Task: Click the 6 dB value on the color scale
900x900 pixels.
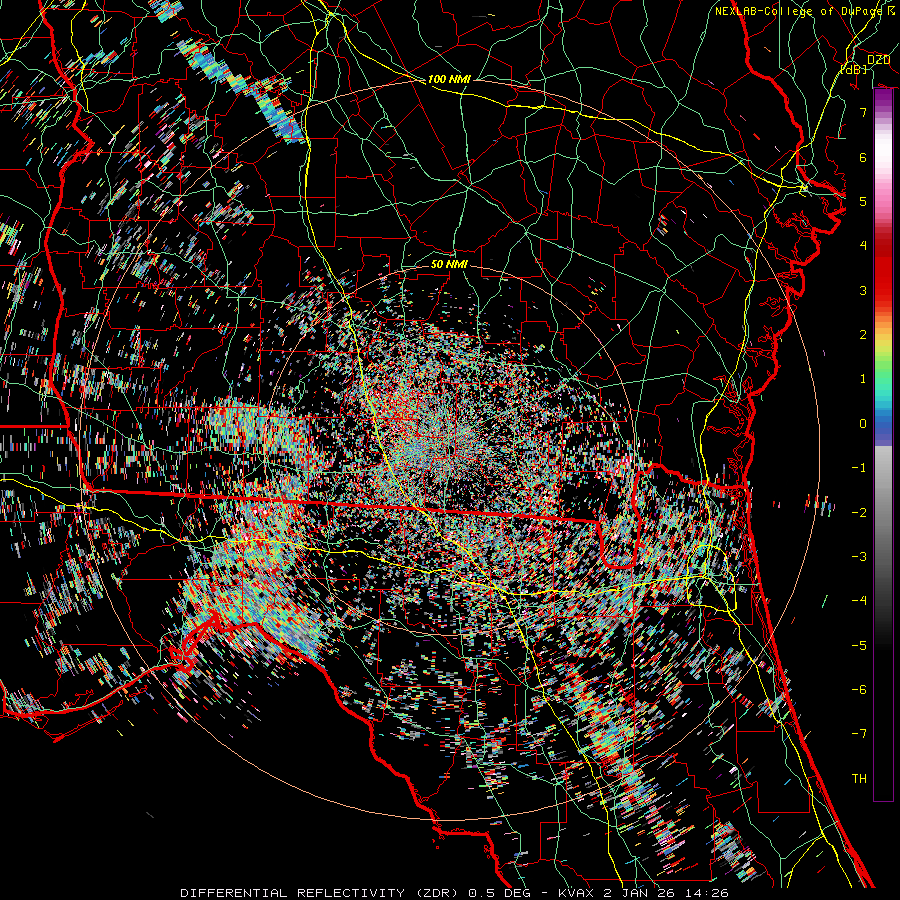Action: [x=863, y=157]
